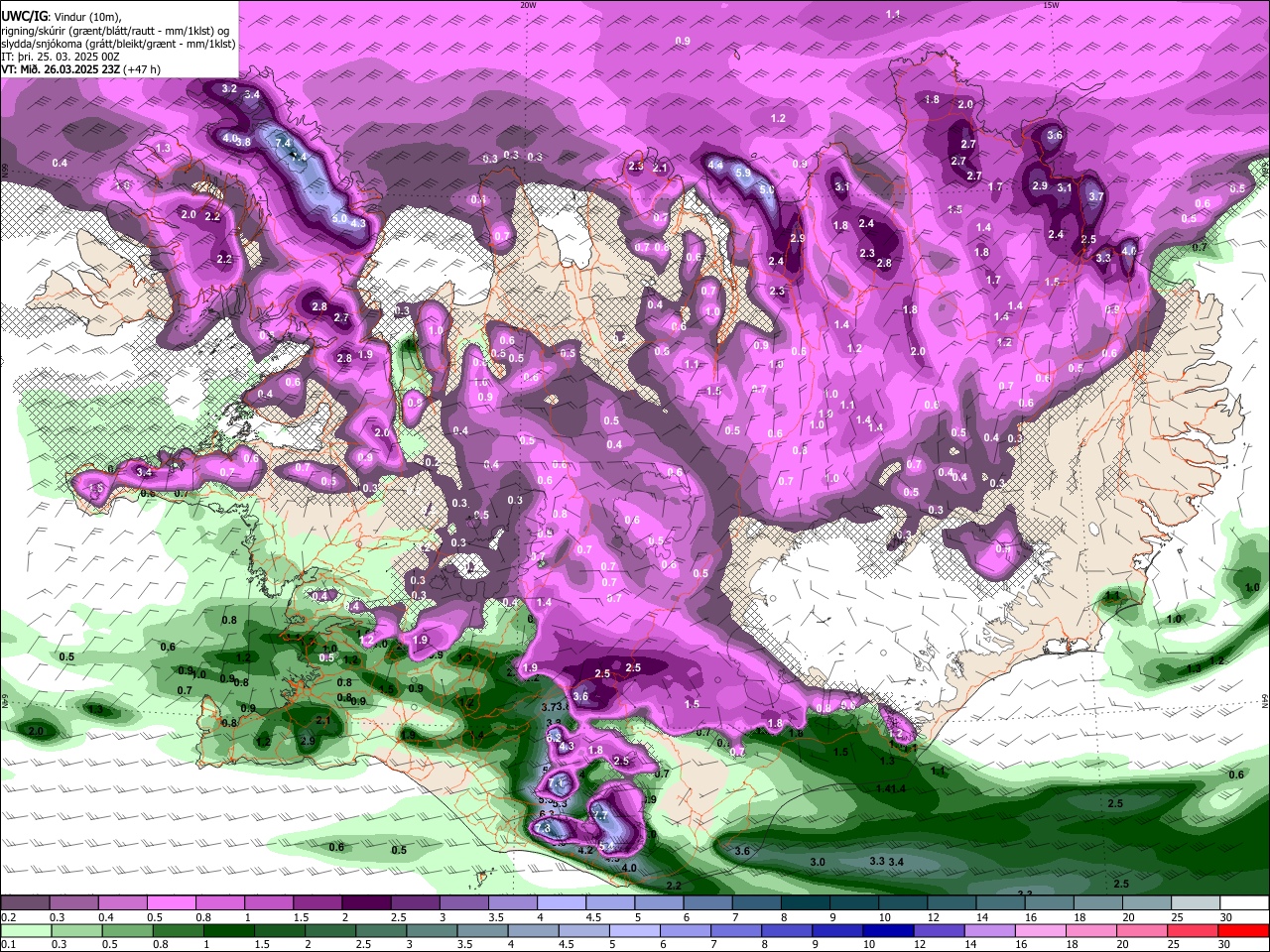Click the "0.2" label on the snow legend row
Viewport: 1270px width, 952px height.
pyautogui.click(x=8, y=917)
